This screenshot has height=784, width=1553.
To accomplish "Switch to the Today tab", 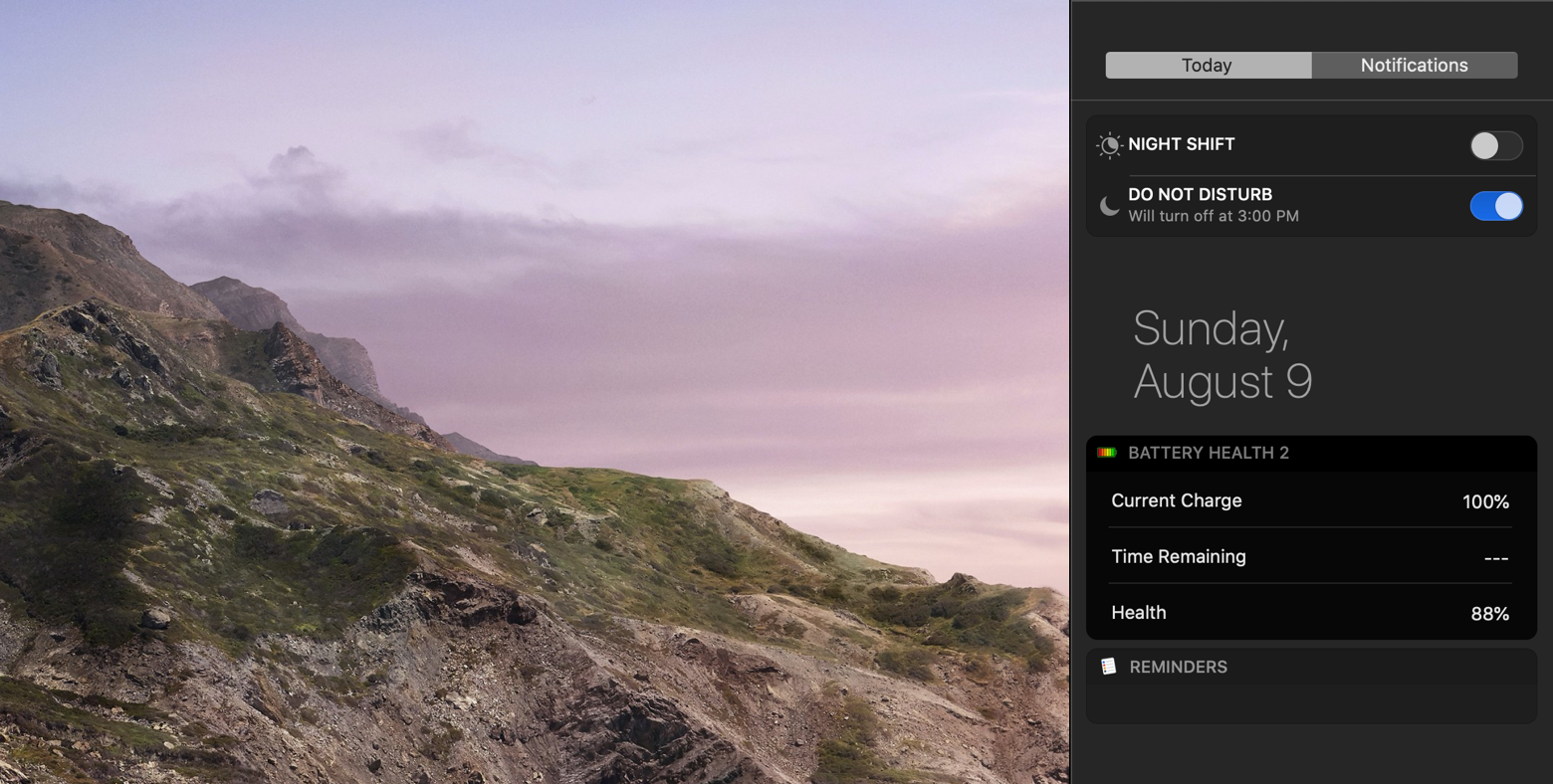I will tap(1207, 66).
